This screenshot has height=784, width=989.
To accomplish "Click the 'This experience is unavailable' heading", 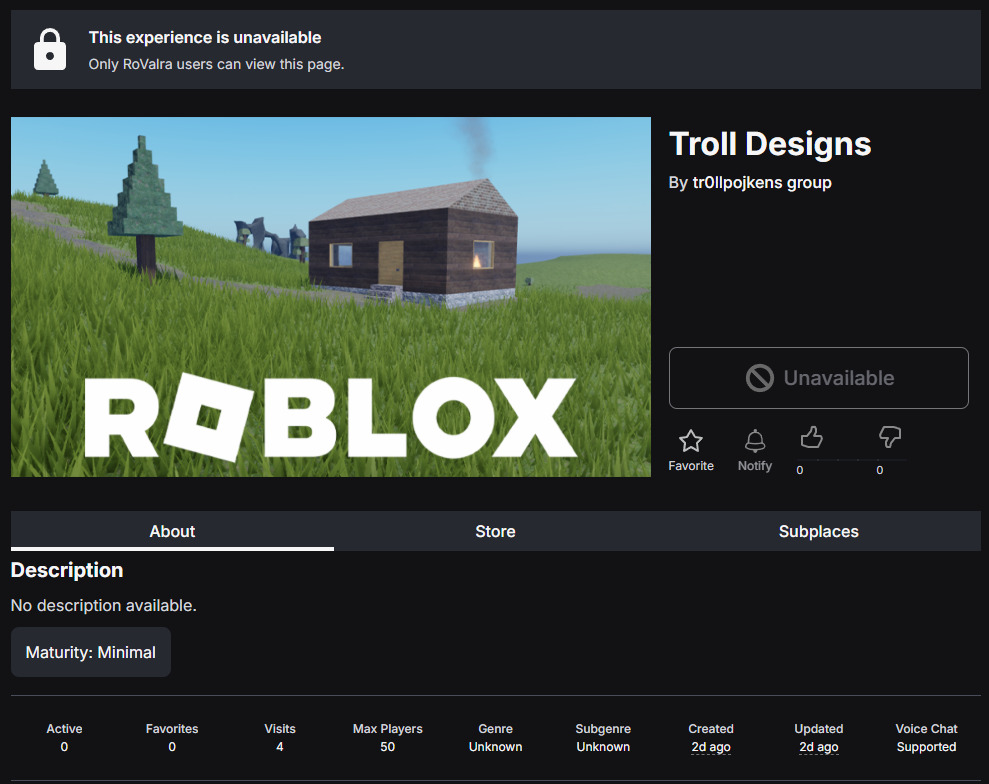I will pyautogui.click(x=205, y=38).
